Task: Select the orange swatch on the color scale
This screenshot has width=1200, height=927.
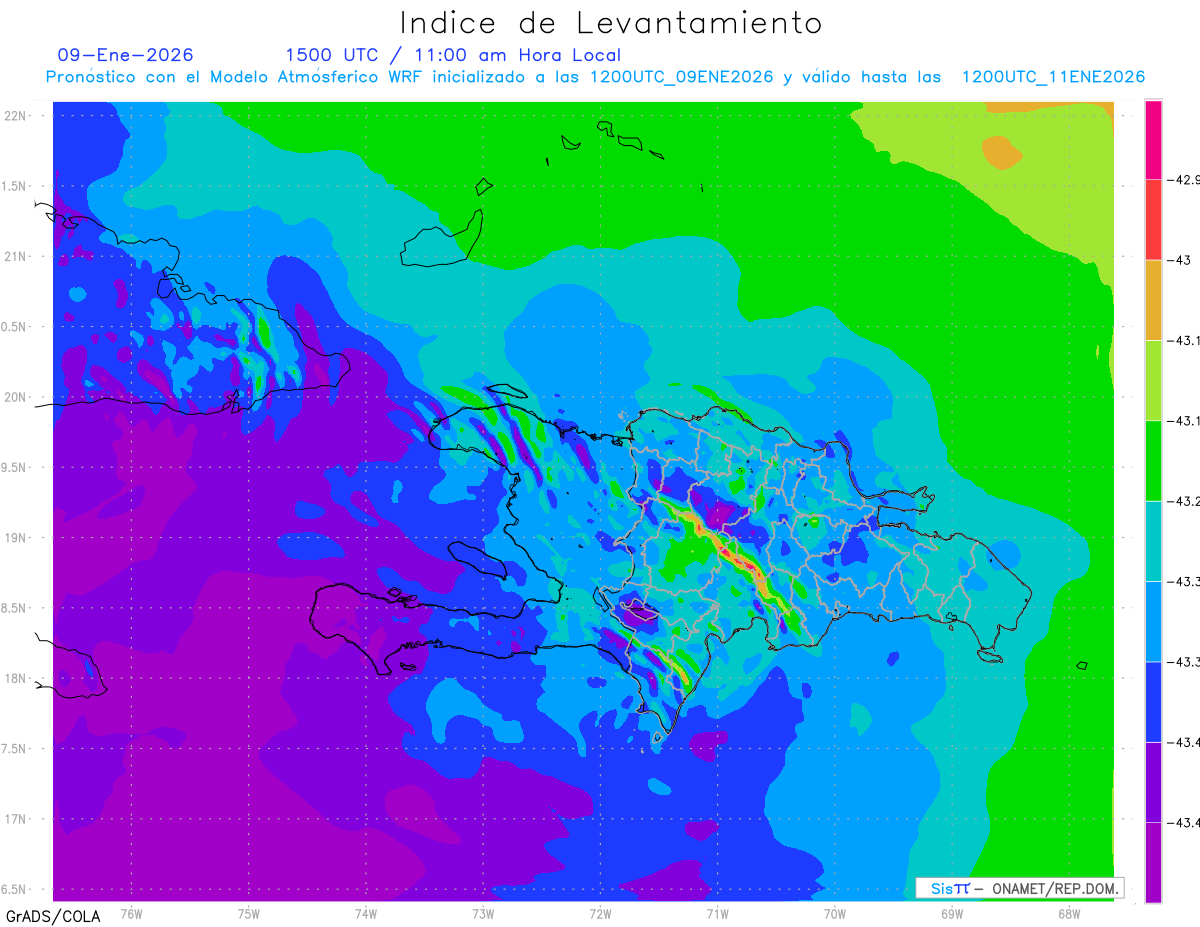Action: point(1153,300)
